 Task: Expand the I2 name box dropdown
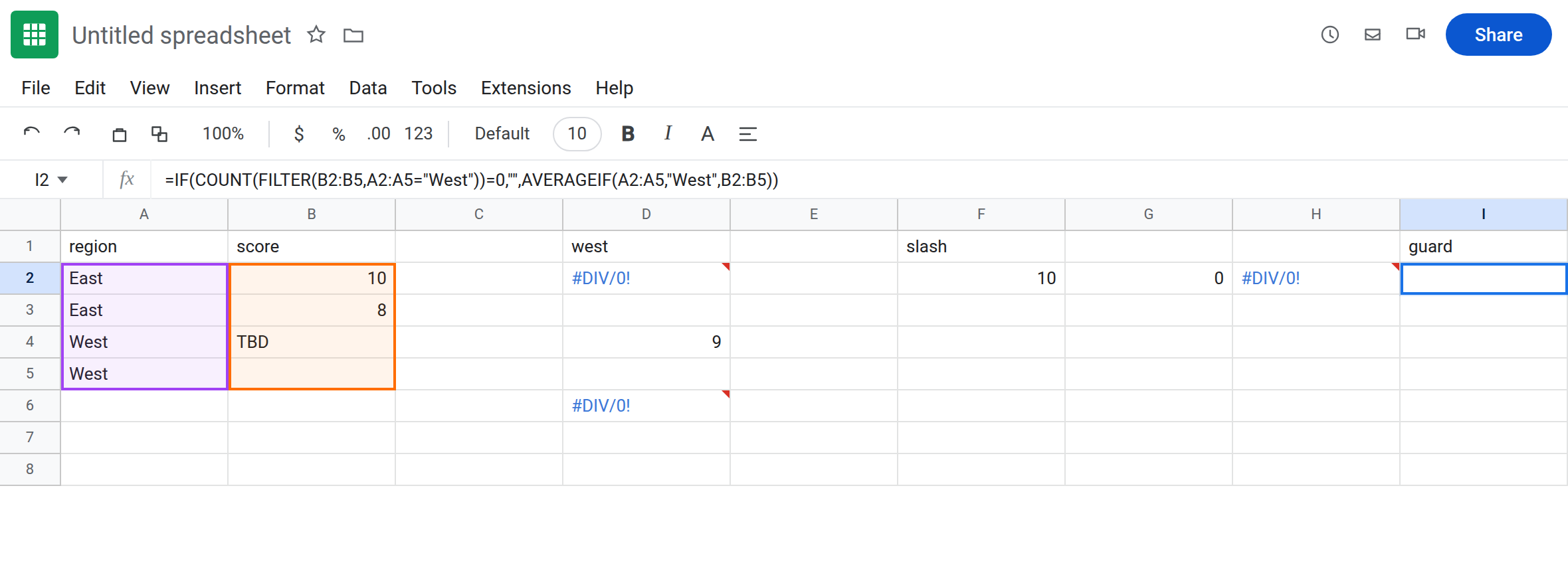pos(63,180)
